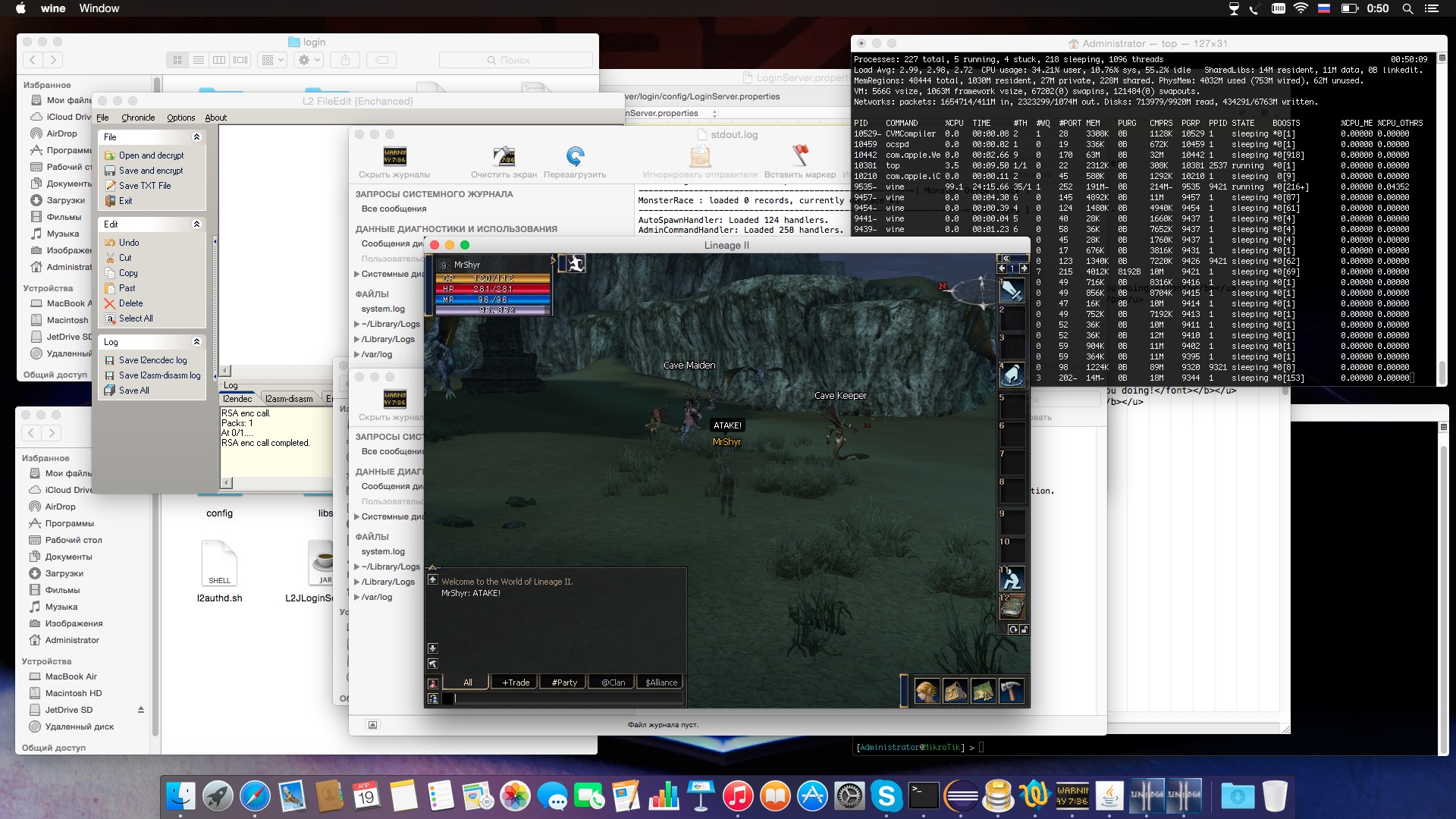The width and height of the screenshot is (1456, 819).
Task: Click icon view button in login Finder toolbar
Action: coord(177,60)
